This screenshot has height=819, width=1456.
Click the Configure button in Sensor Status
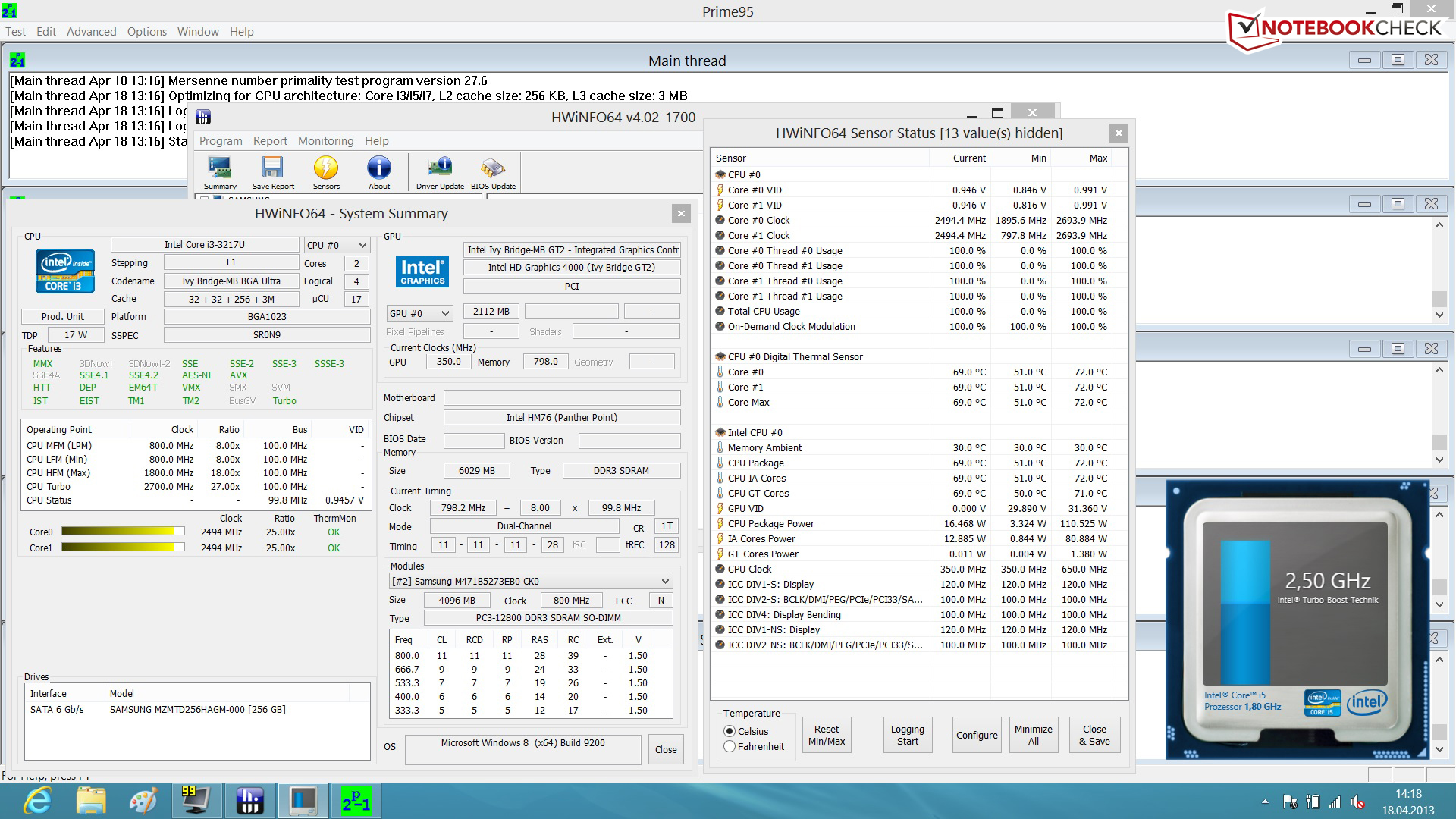coord(977,735)
